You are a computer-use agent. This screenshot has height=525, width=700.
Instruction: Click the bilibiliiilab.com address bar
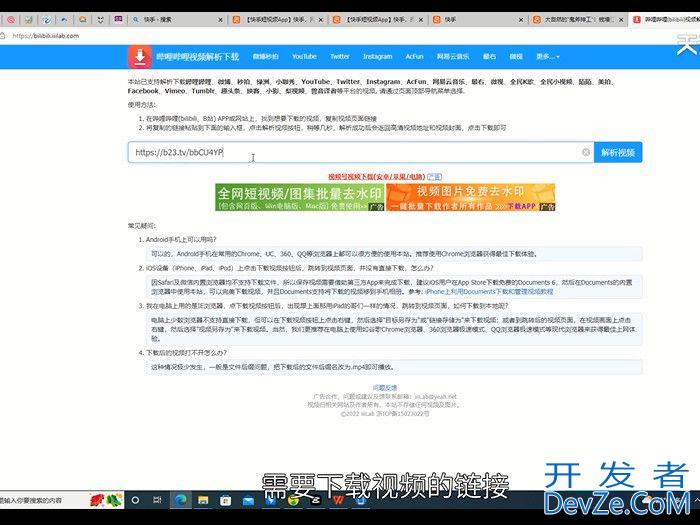click(x=46, y=36)
